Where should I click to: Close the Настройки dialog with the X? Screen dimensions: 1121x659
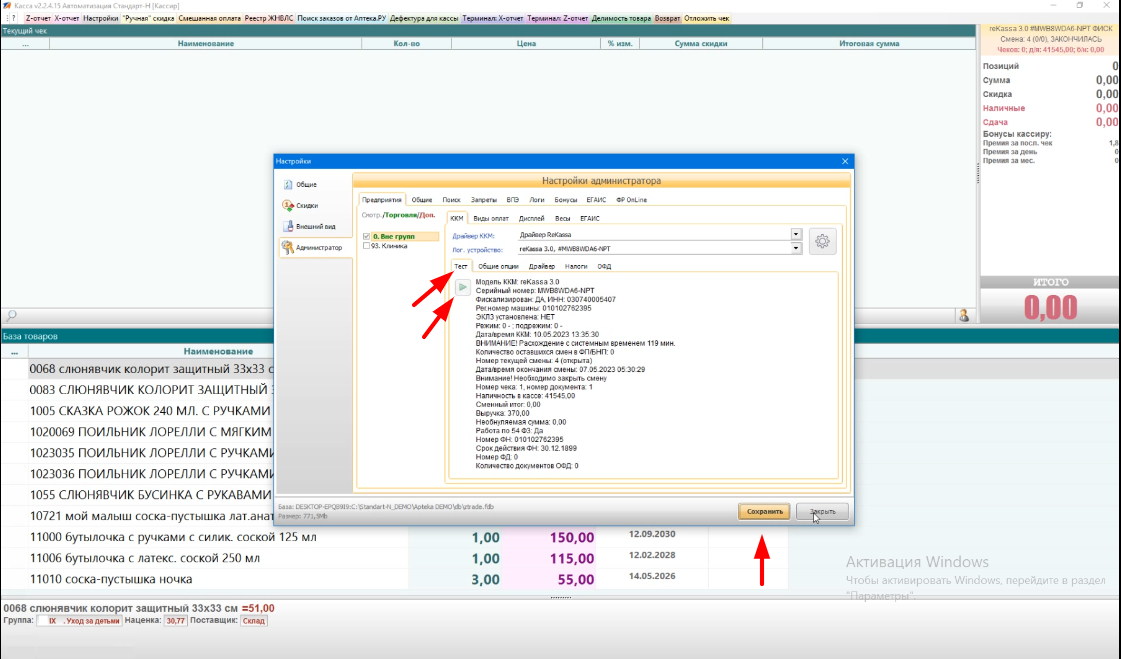pyautogui.click(x=845, y=162)
